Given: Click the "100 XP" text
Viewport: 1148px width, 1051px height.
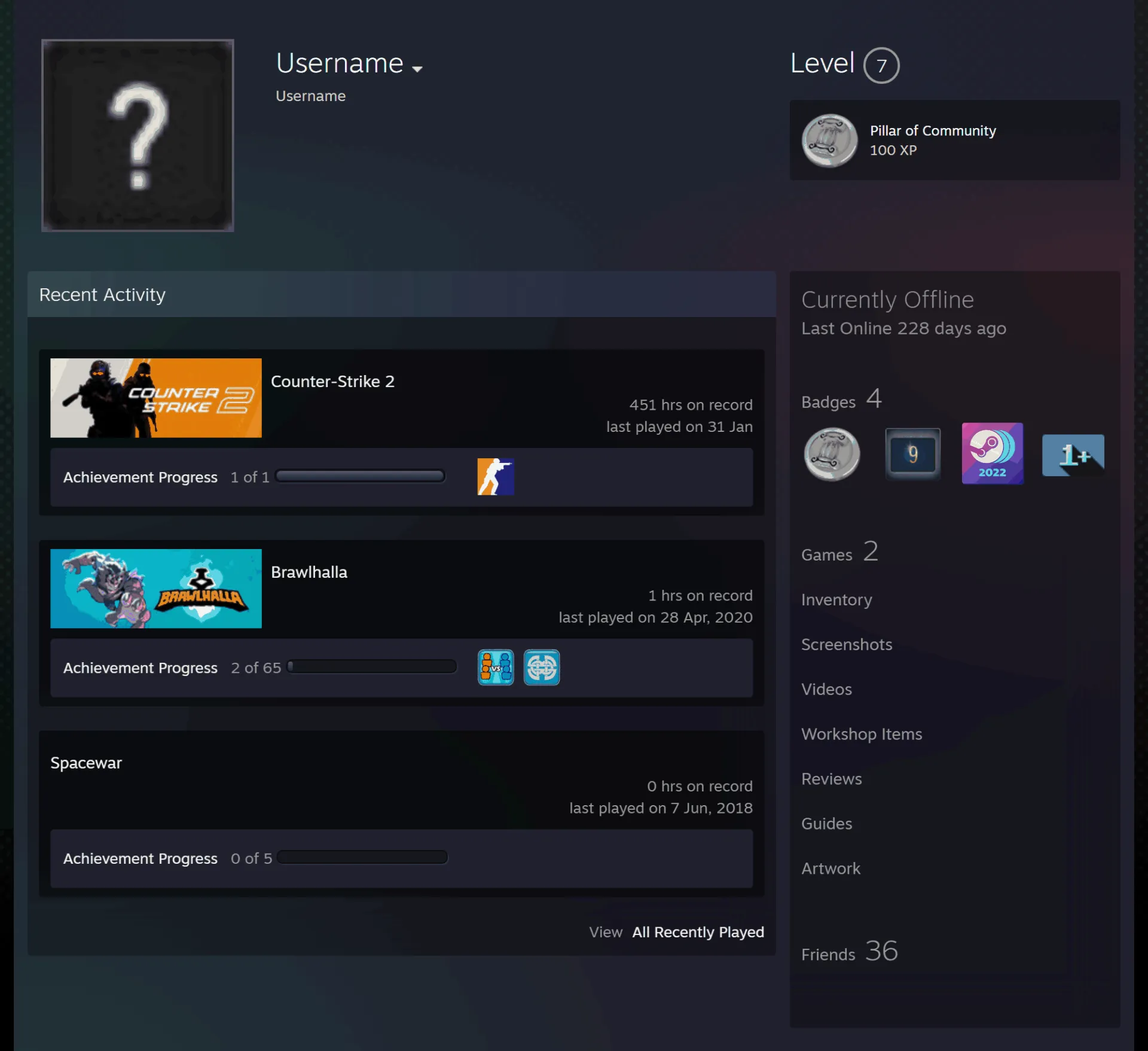Looking at the screenshot, I should click(x=893, y=150).
